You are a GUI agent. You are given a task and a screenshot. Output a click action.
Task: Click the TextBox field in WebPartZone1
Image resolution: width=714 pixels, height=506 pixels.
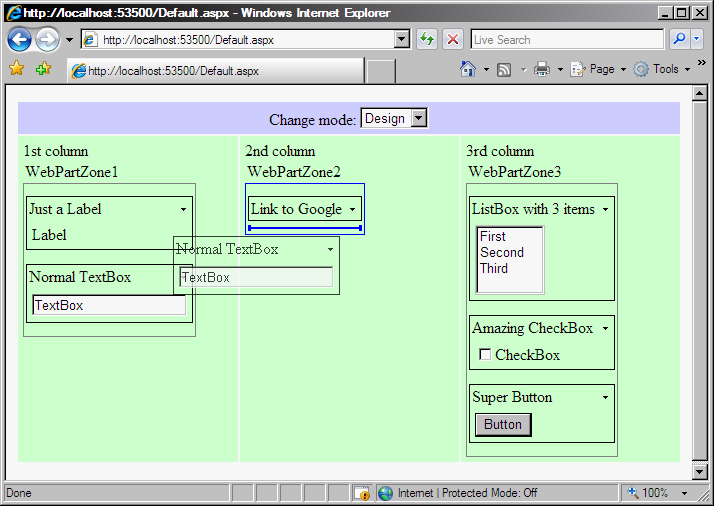pos(109,305)
